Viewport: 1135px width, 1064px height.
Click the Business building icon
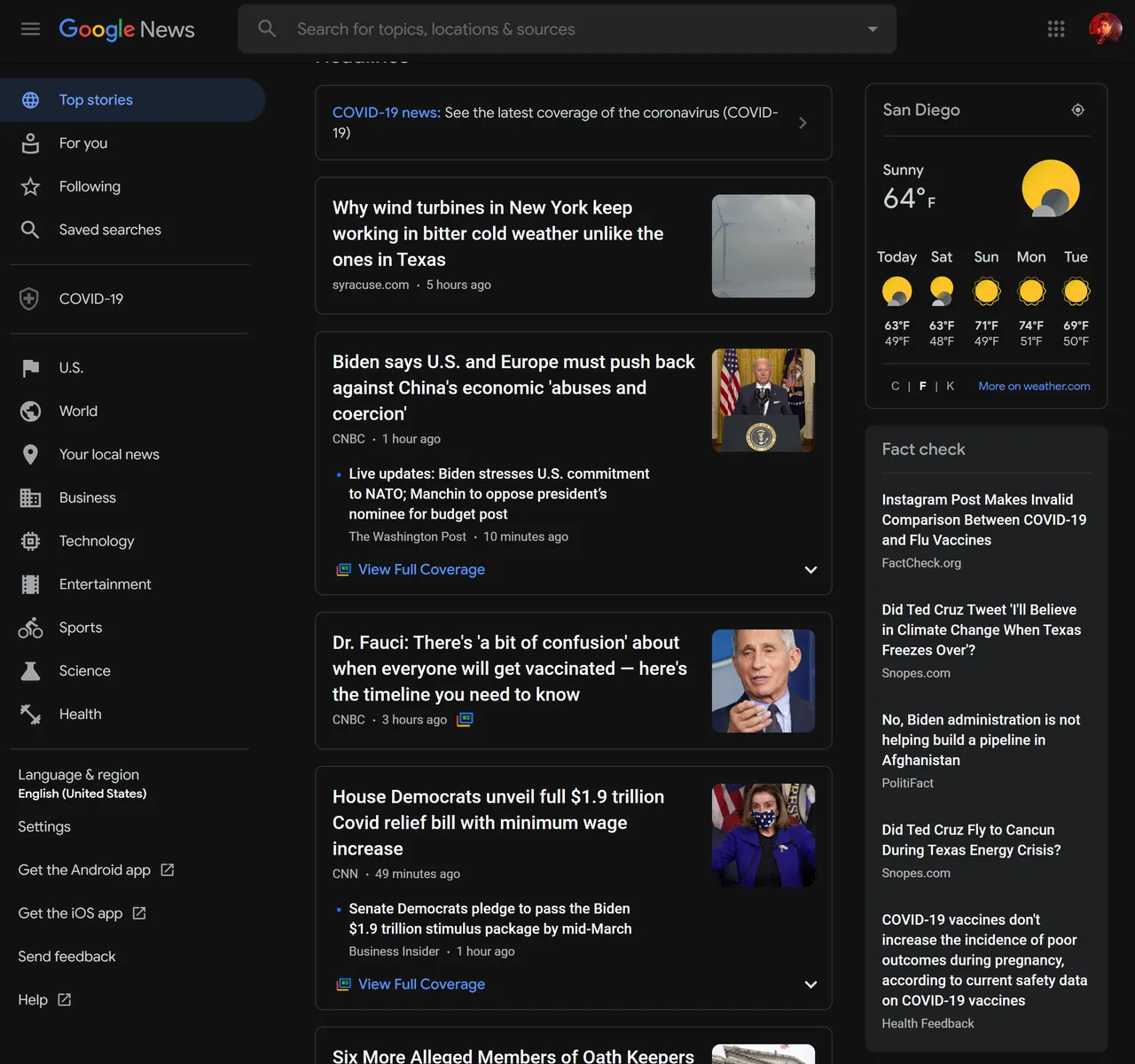point(30,497)
